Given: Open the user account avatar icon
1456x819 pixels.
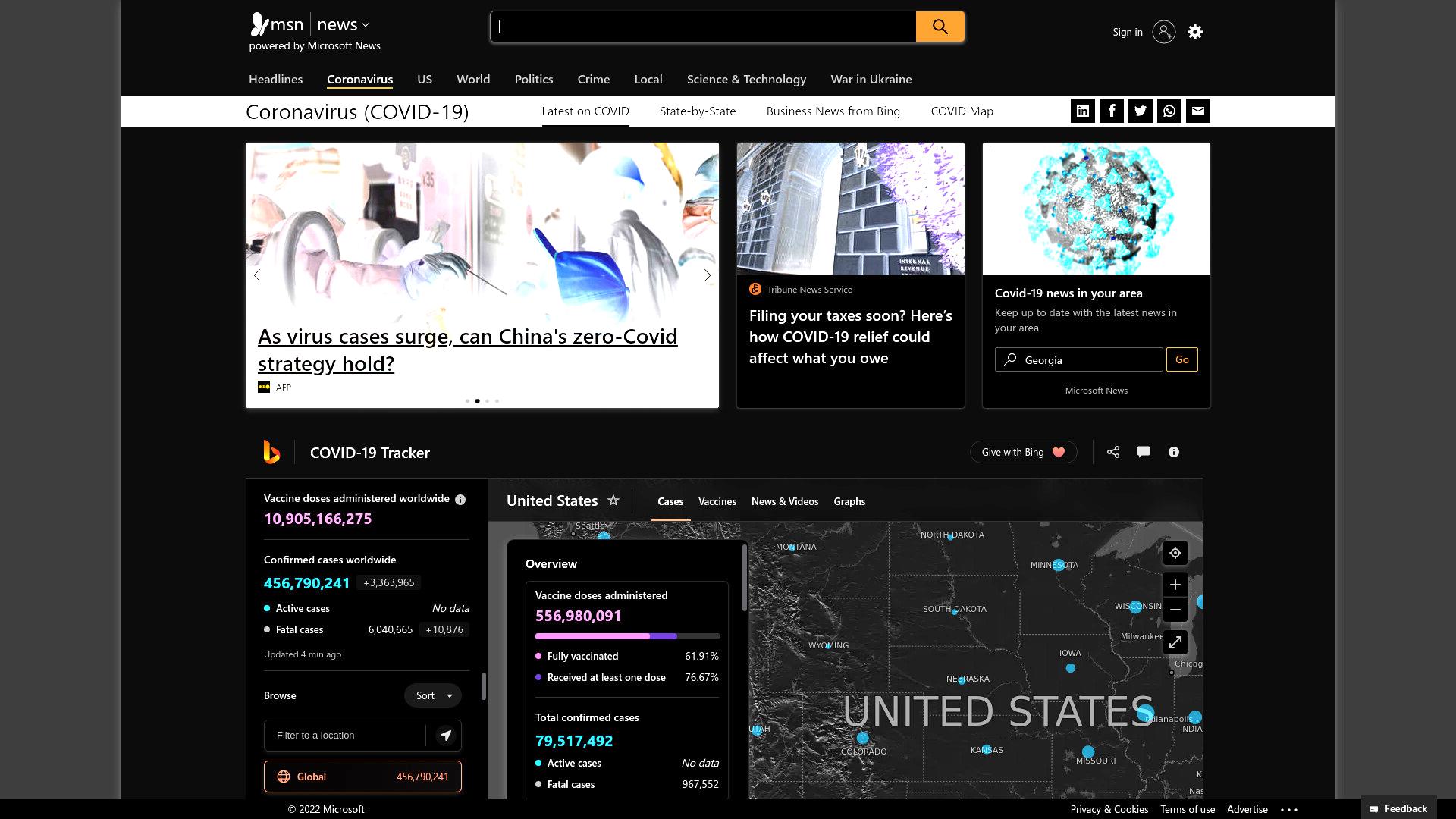Looking at the screenshot, I should [1164, 32].
